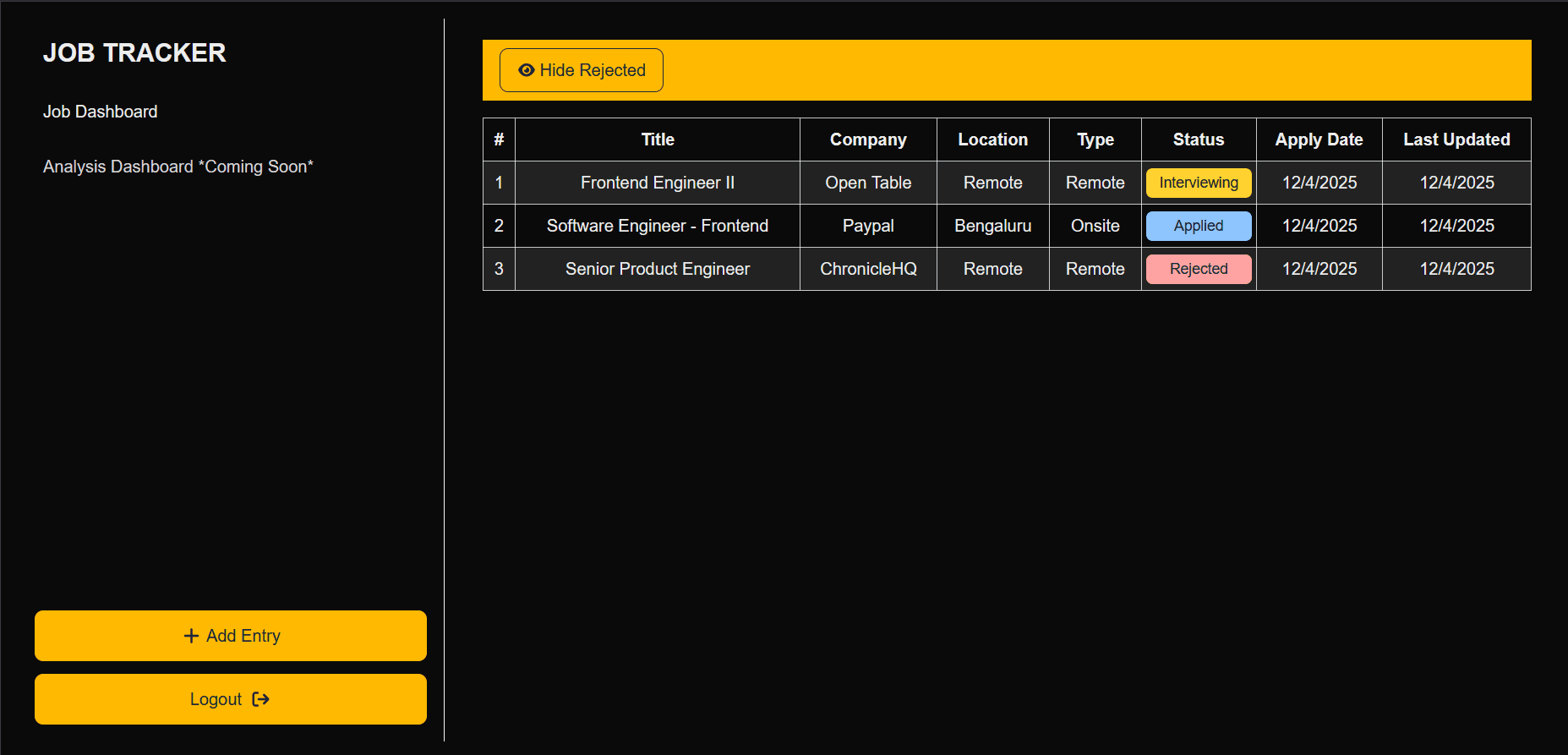Select the Frontend Engineer II title
The width and height of the screenshot is (1568, 755).
point(658,183)
